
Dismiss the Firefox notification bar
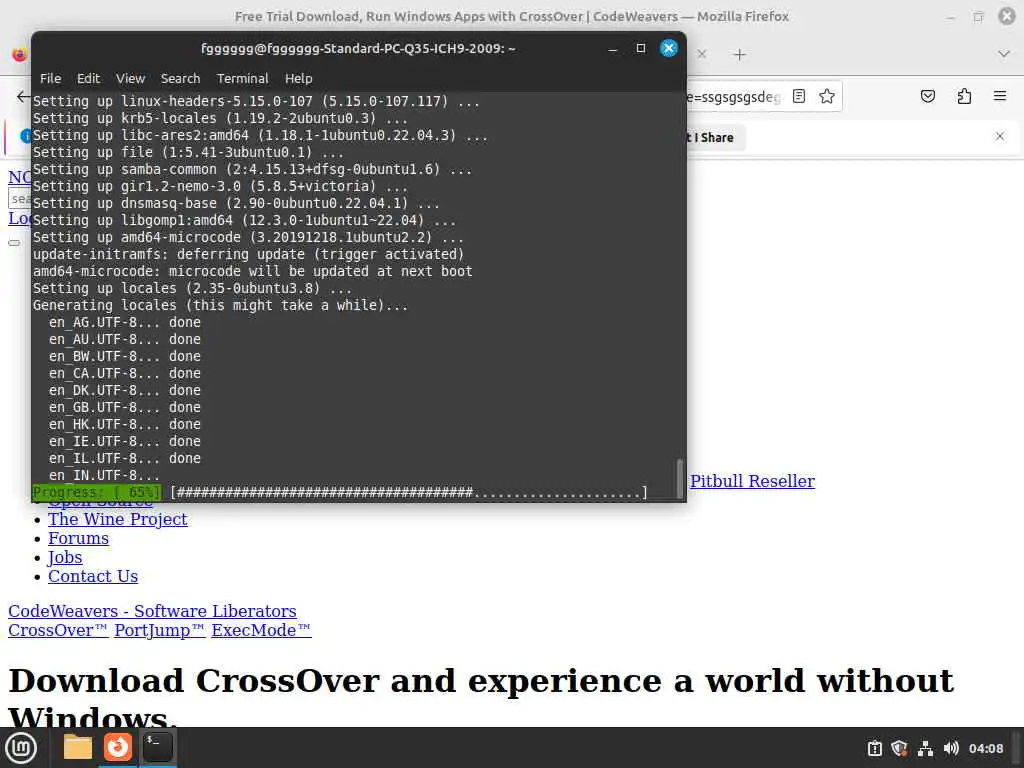[1000, 136]
